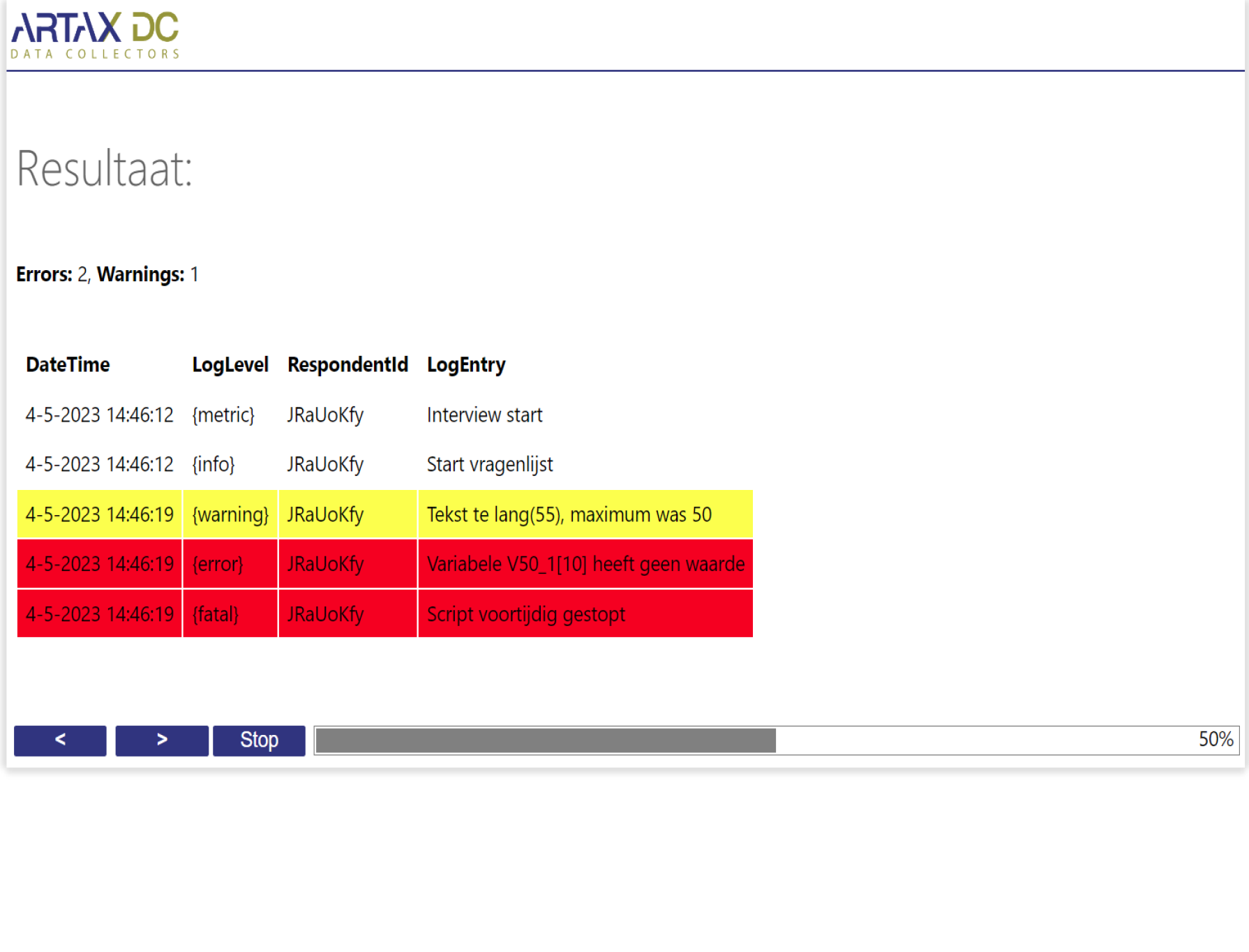Click the 50% progress bar
1249x952 pixels.
(x=776, y=740)
